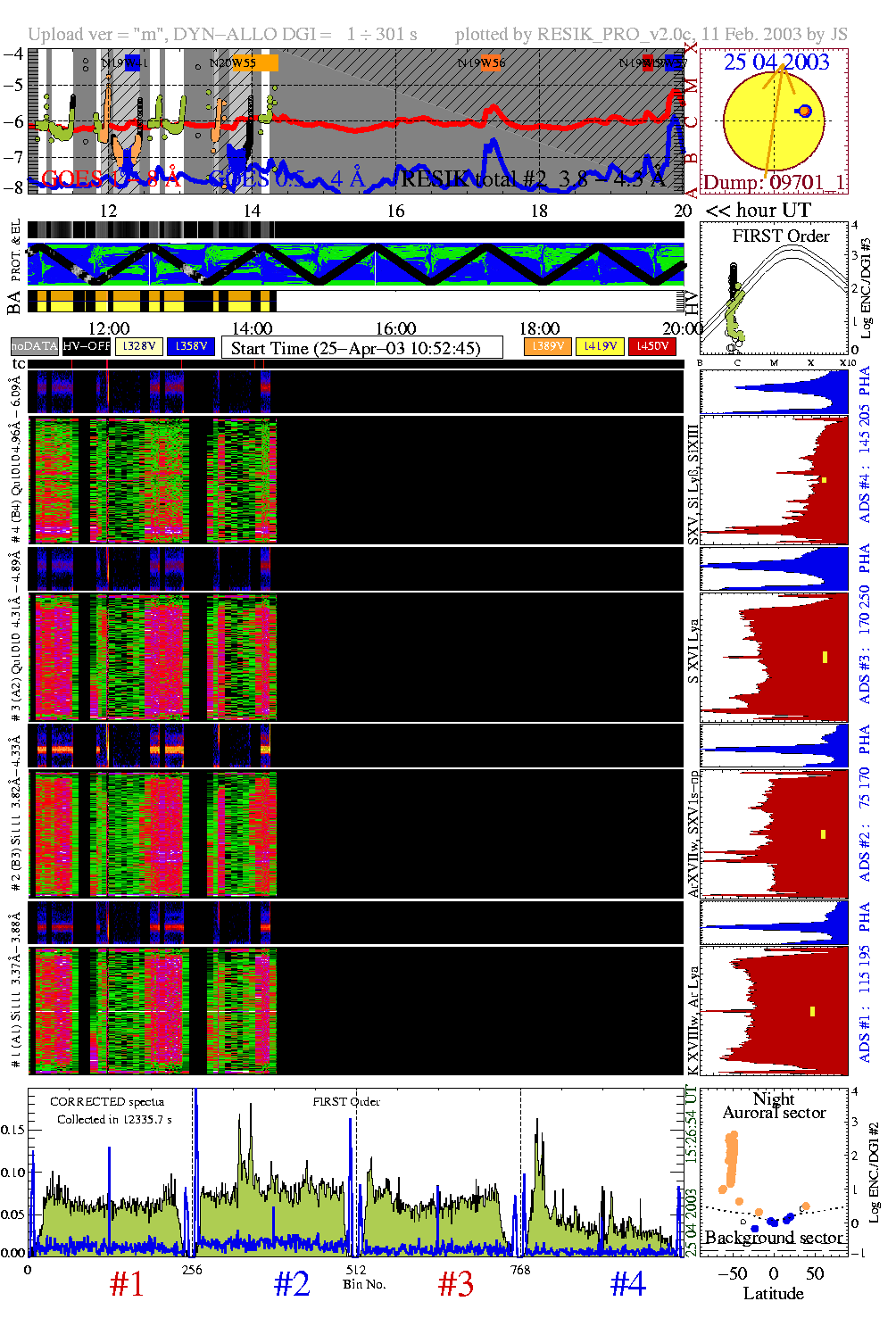Click the 25 04 2003 date heading
The image size is (896, 1318).
pyautogui.click(x=776, y=62)
